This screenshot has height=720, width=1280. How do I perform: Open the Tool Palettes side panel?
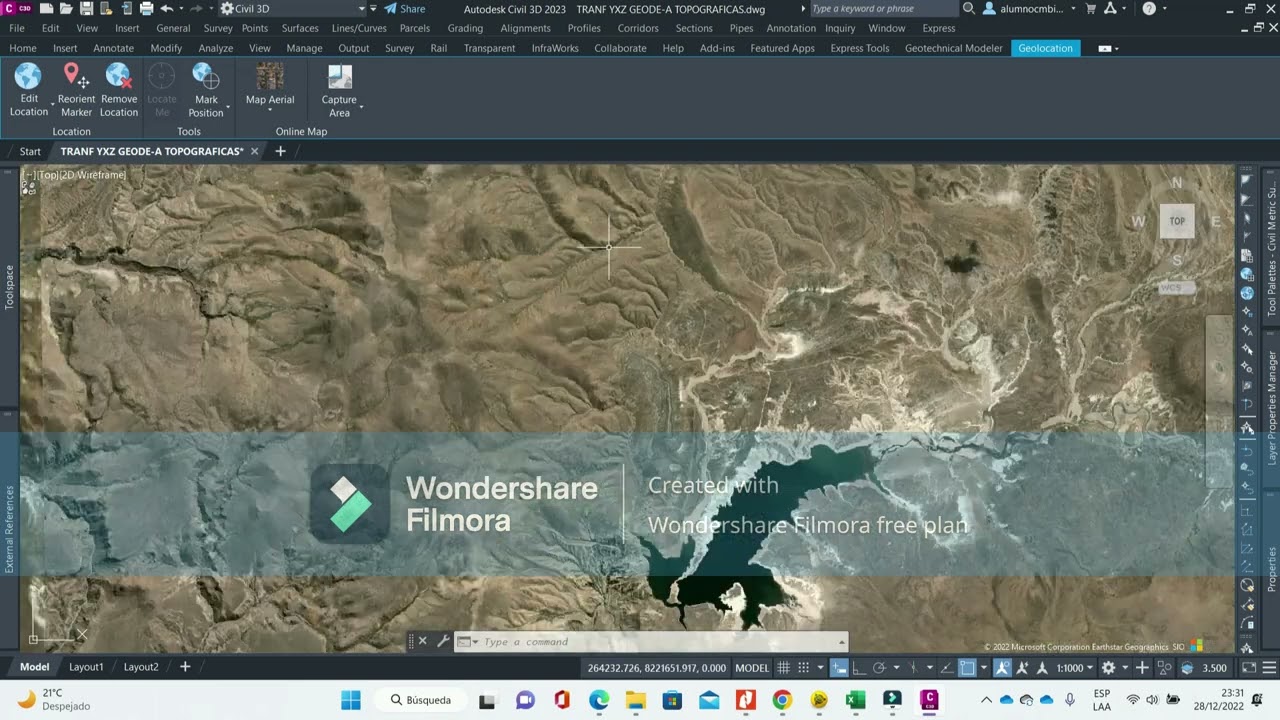click(1272, 250)
